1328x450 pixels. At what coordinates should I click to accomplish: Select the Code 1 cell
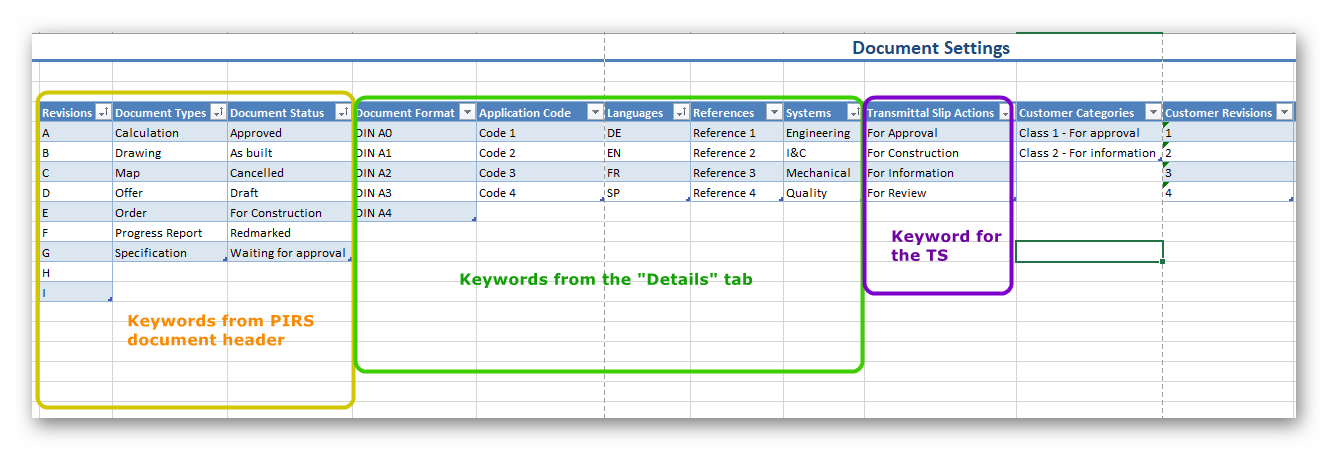540,133
